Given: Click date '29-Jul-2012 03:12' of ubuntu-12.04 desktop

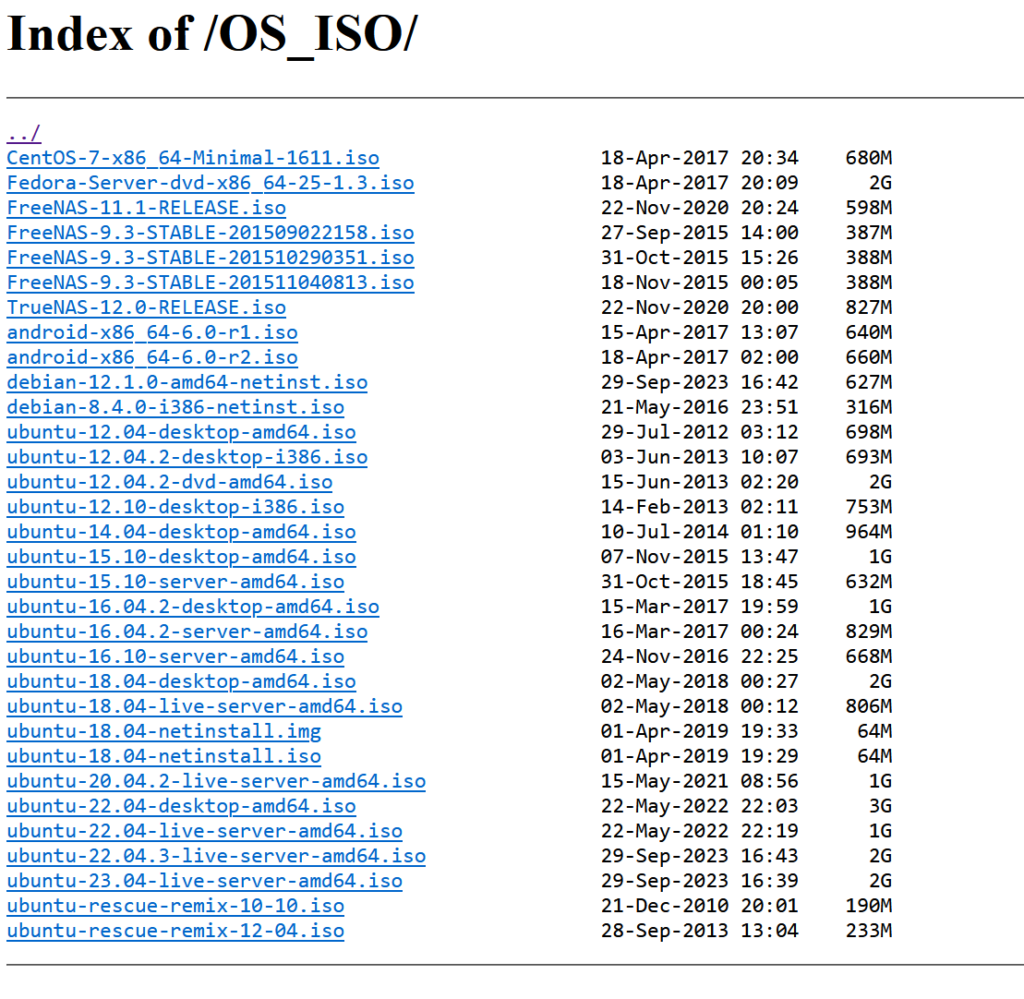Looking at the screenshot, I should pyautogui.click(x=699, y=432).
